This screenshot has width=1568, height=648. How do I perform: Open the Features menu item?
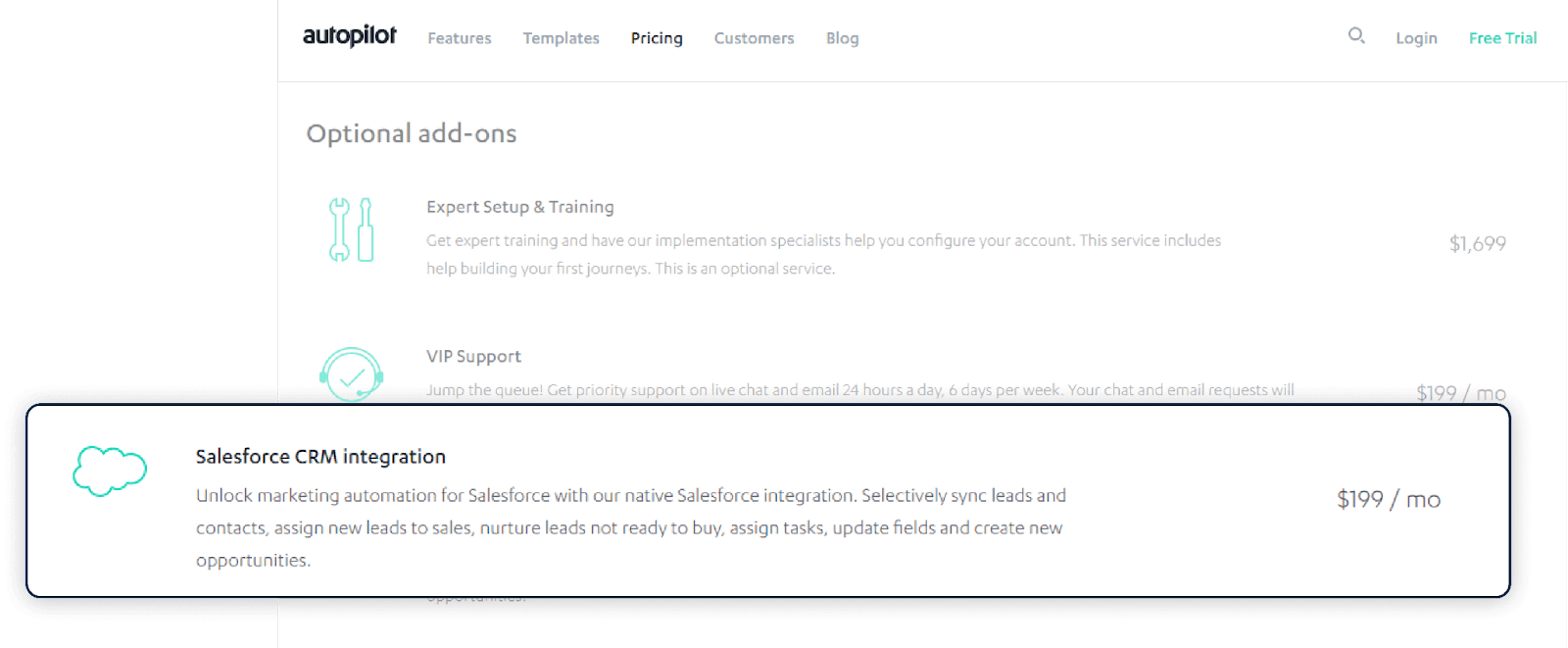[x=460, y=38]
